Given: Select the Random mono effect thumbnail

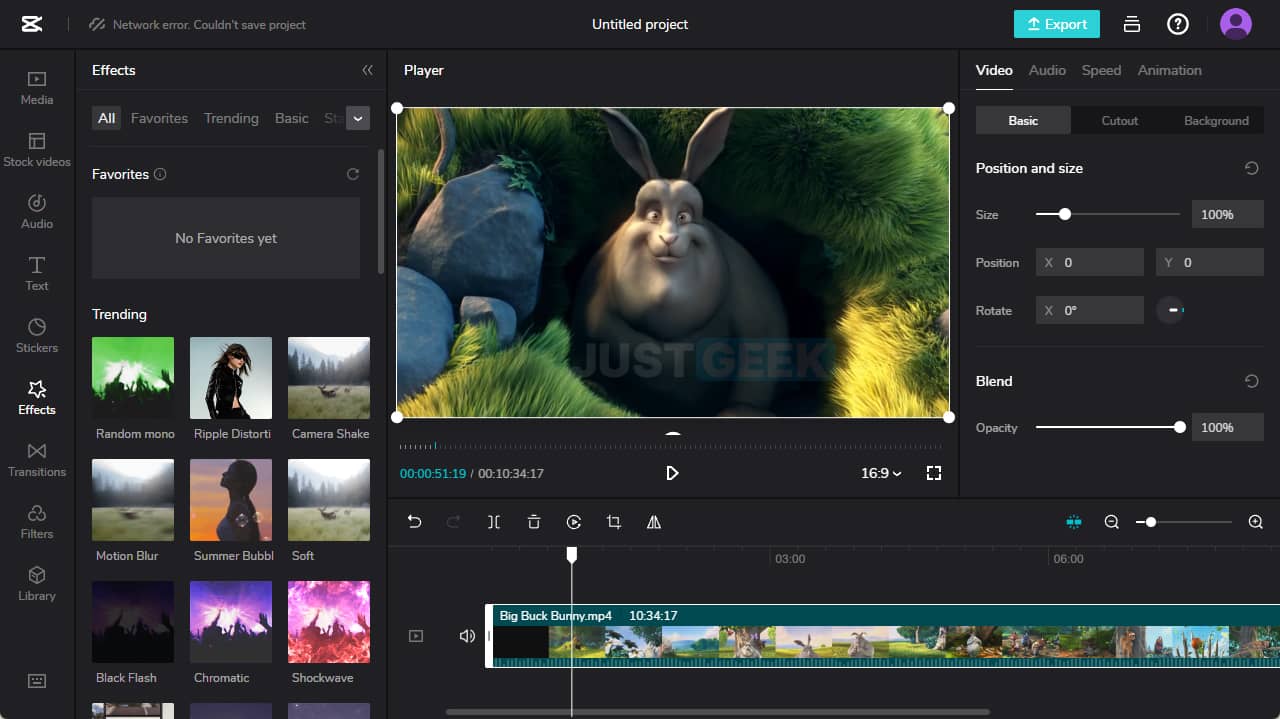Looking at the screenshot, I should pyautogui.click(x=133, y=378).
